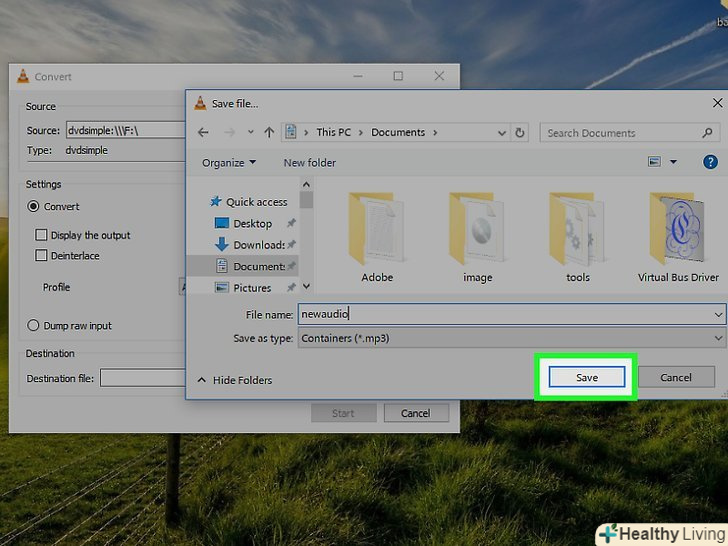Click the VLC cone icon in Save file title
728x546 pixels.
click(x=200, y=103)
